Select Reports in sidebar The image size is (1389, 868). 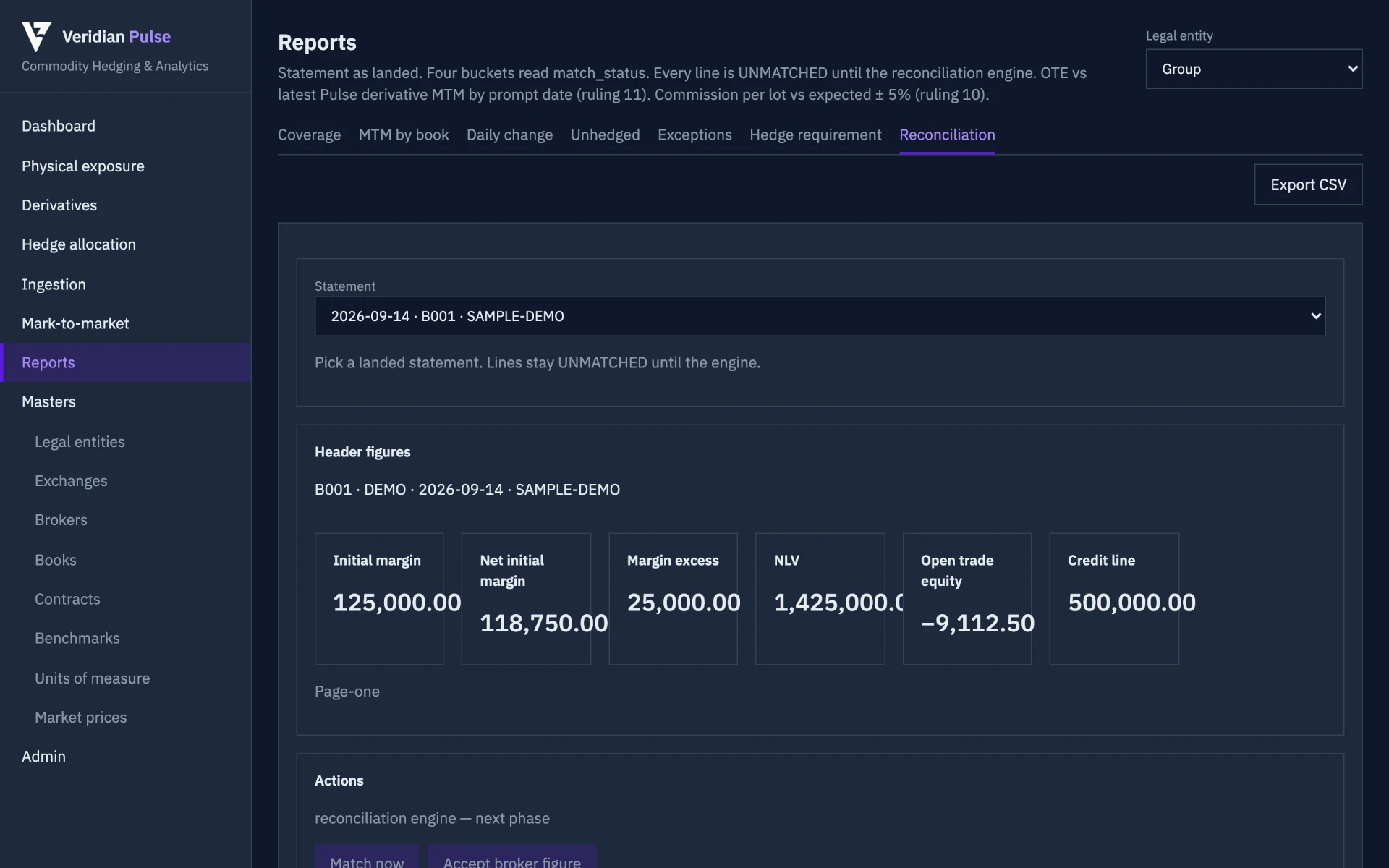click(x=126, y=362)
